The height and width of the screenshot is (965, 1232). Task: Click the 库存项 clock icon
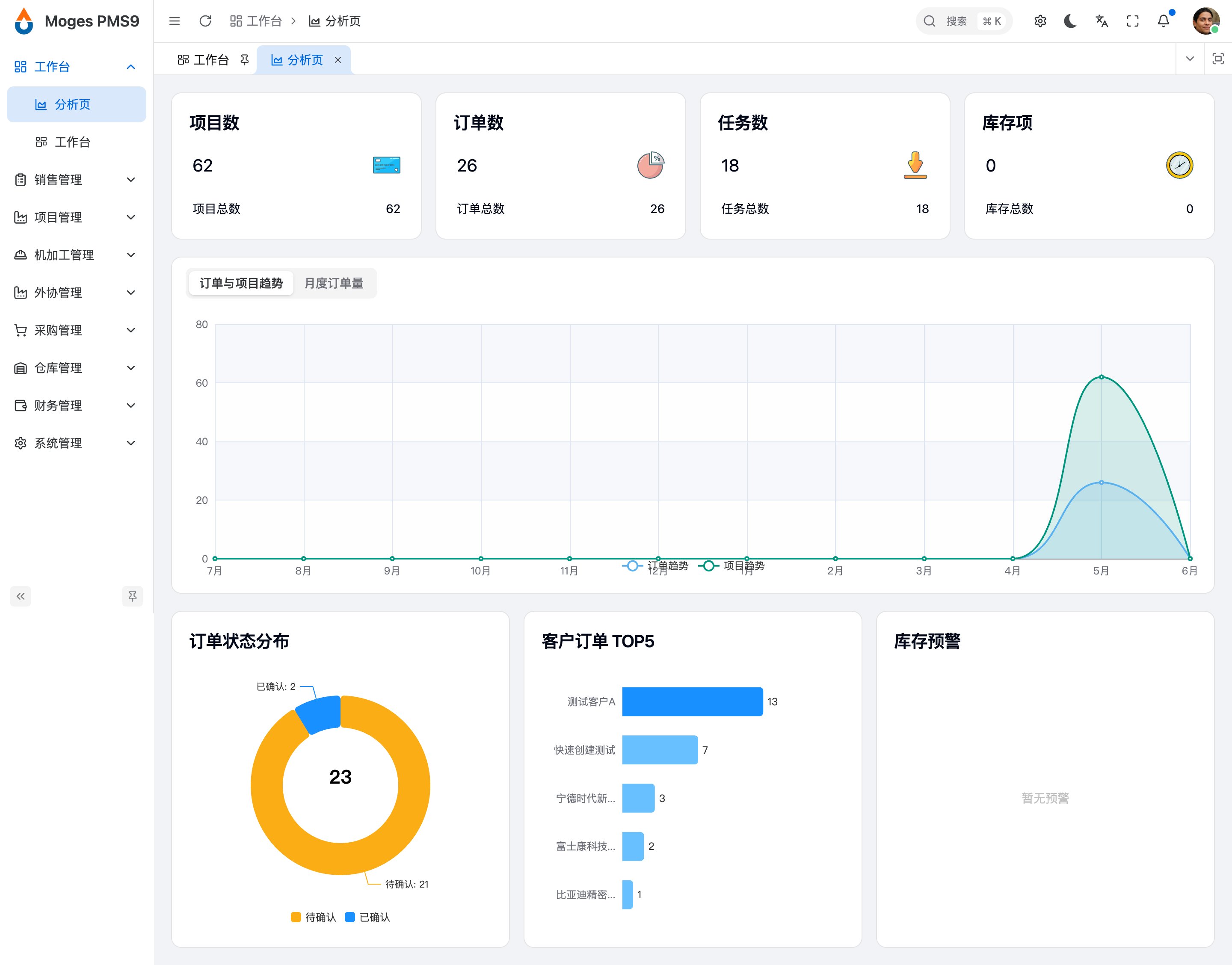(1179, 165)
